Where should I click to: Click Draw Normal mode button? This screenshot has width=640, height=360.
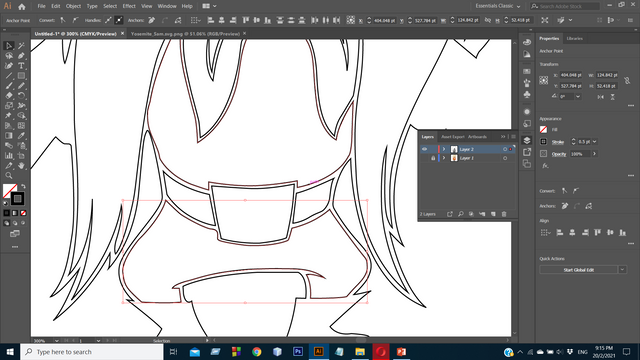pyautogui.click(x=7, y=223)
